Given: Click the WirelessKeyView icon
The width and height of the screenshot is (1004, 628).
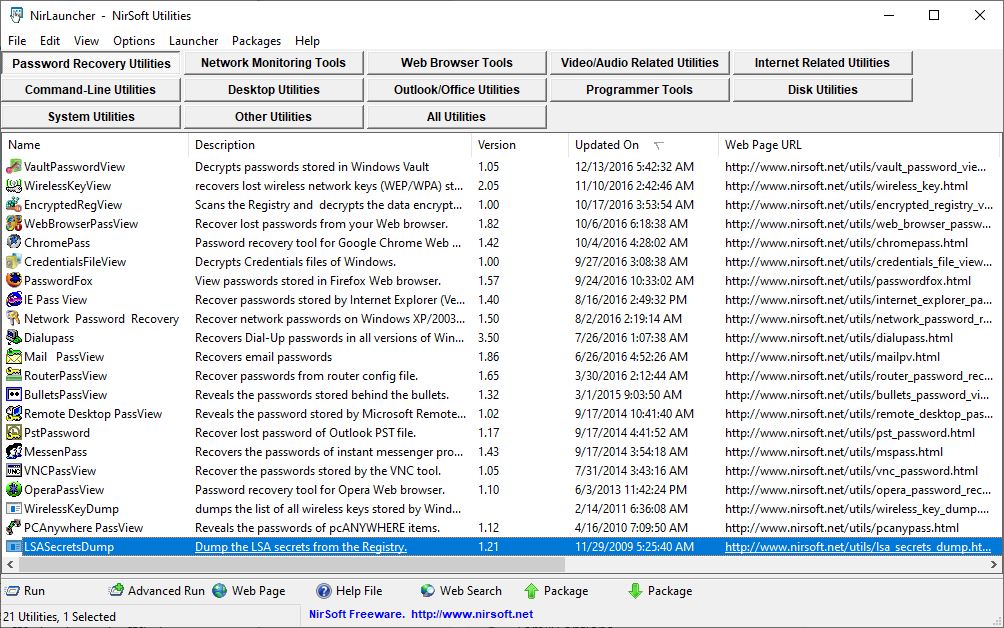Looking at the screenshot, I should (13, 186).
